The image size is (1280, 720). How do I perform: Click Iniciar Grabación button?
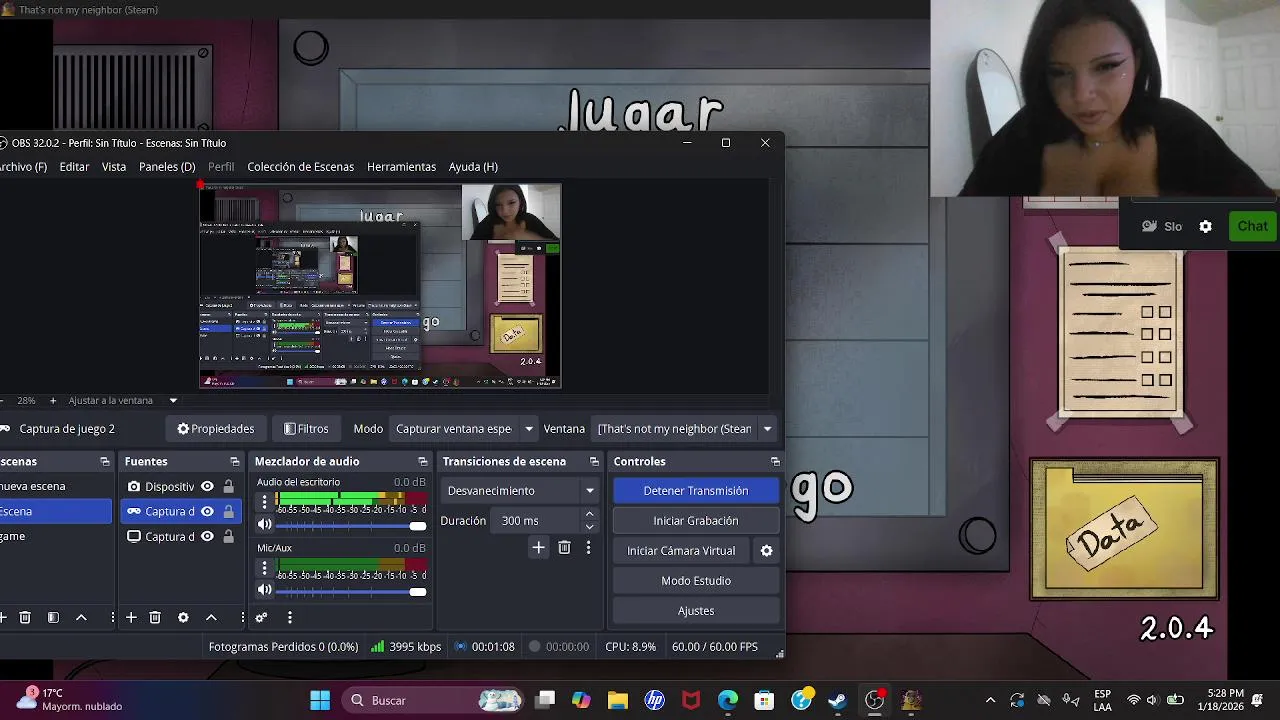(x=696, y=521)
